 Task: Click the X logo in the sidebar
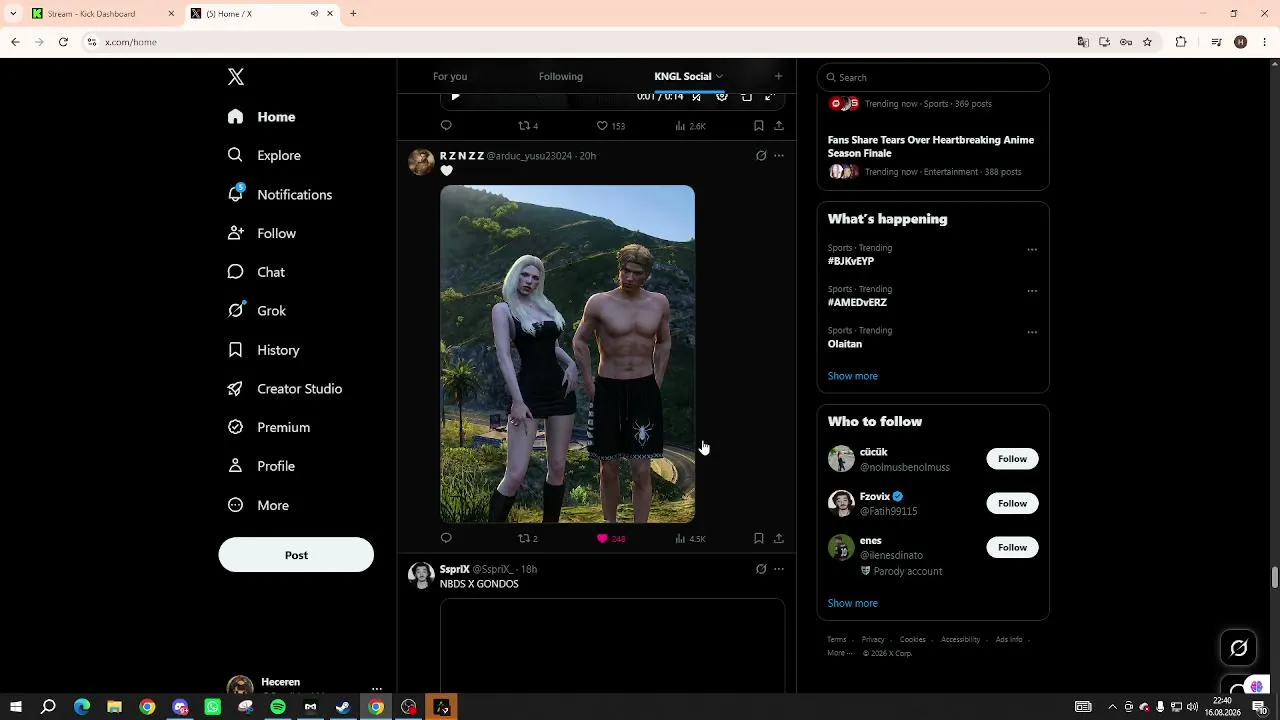click(236, 77)
